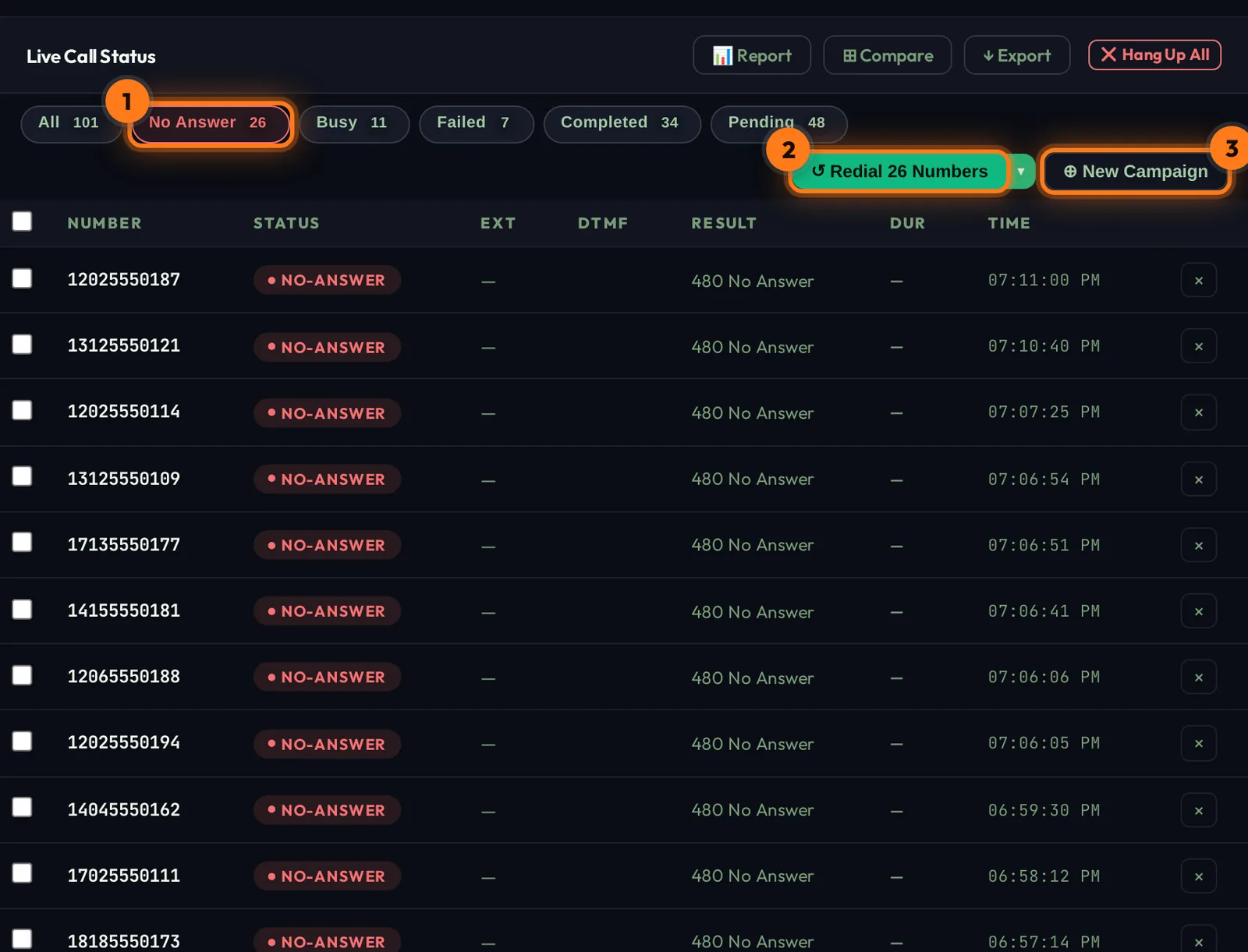Select checkbox for 13125550121
Image resolution: width=1248 pixels, height=952 pixels.
pyautogui.click(x=22, y=344)
